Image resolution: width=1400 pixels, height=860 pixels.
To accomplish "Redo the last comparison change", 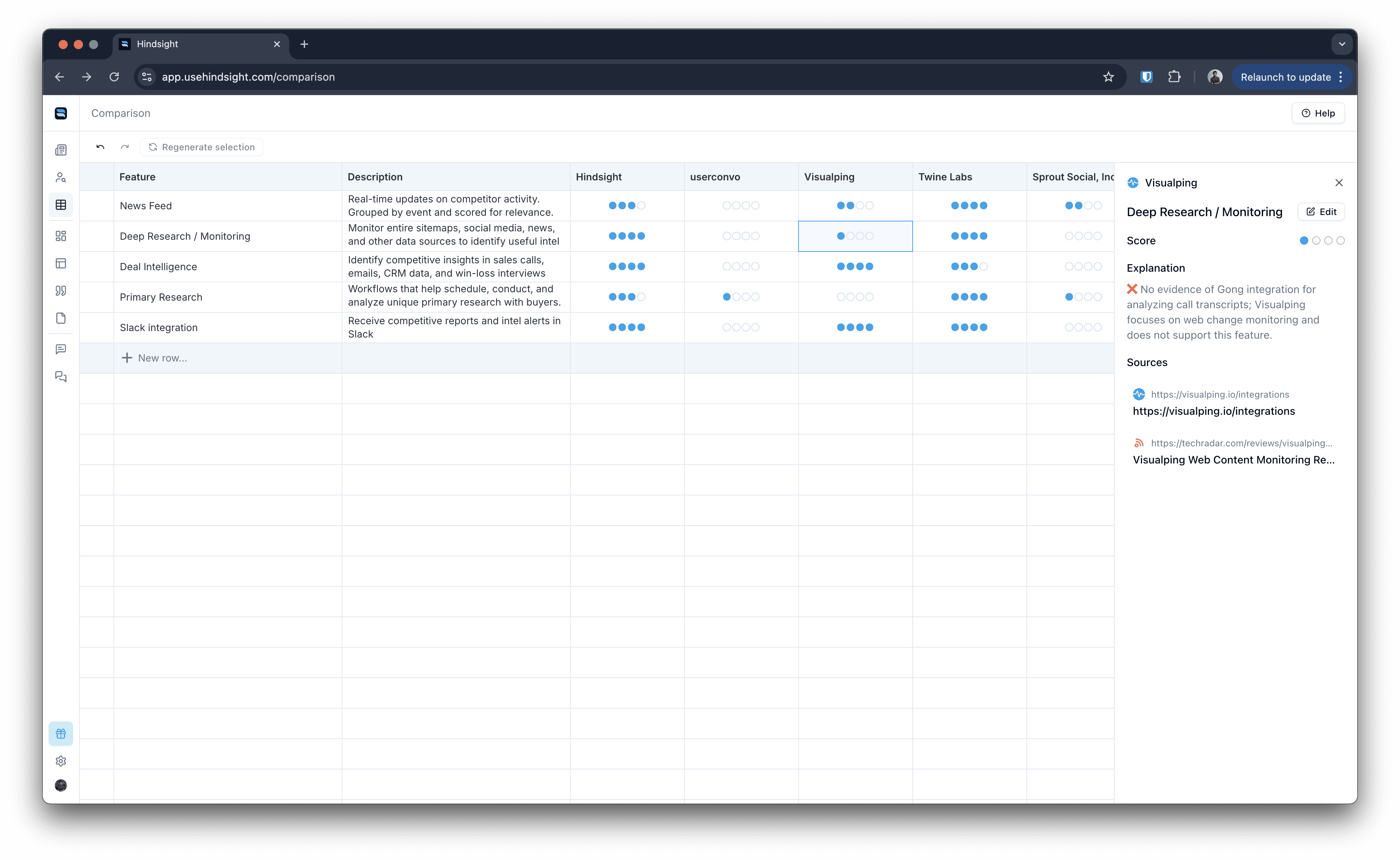I will [124, 147].
